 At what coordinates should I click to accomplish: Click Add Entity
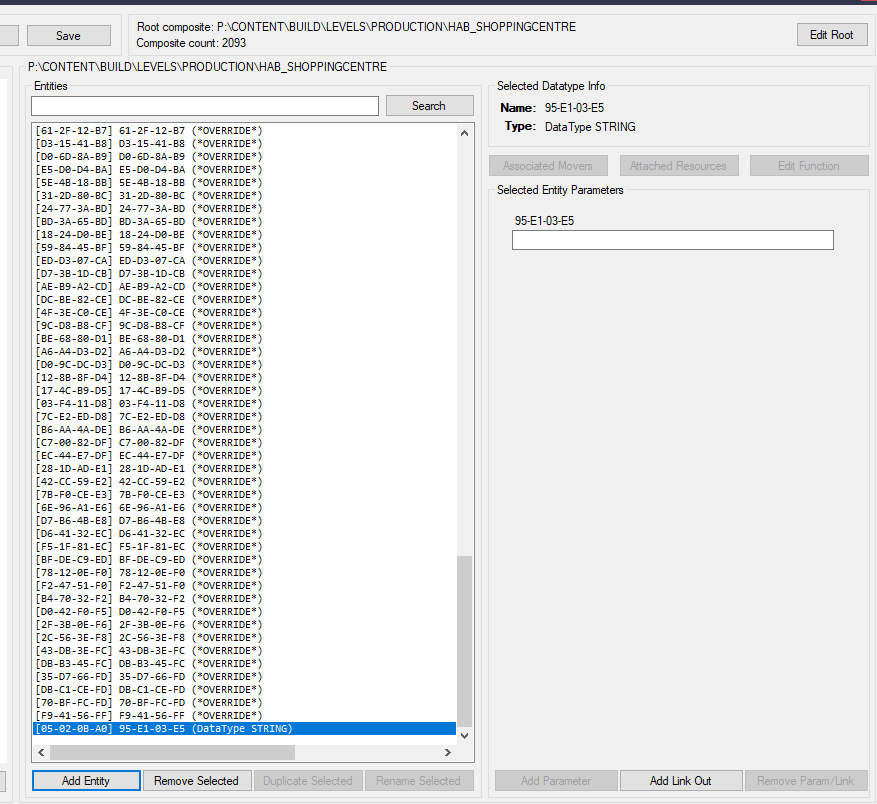point(85,780)
